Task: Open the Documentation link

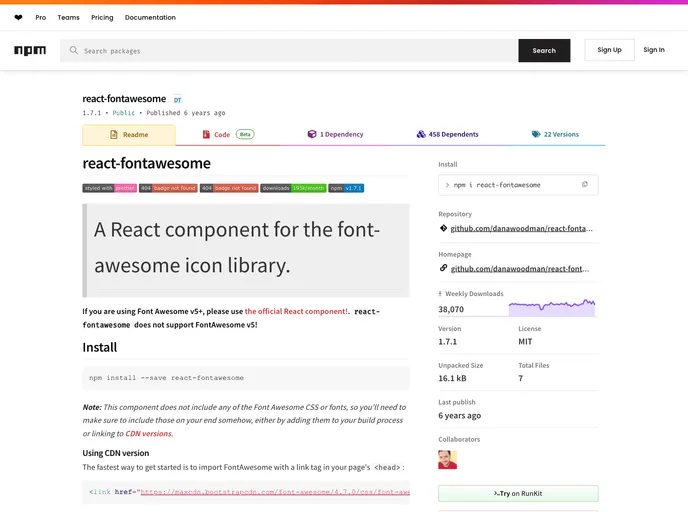Action: click(x=150, y=18)
